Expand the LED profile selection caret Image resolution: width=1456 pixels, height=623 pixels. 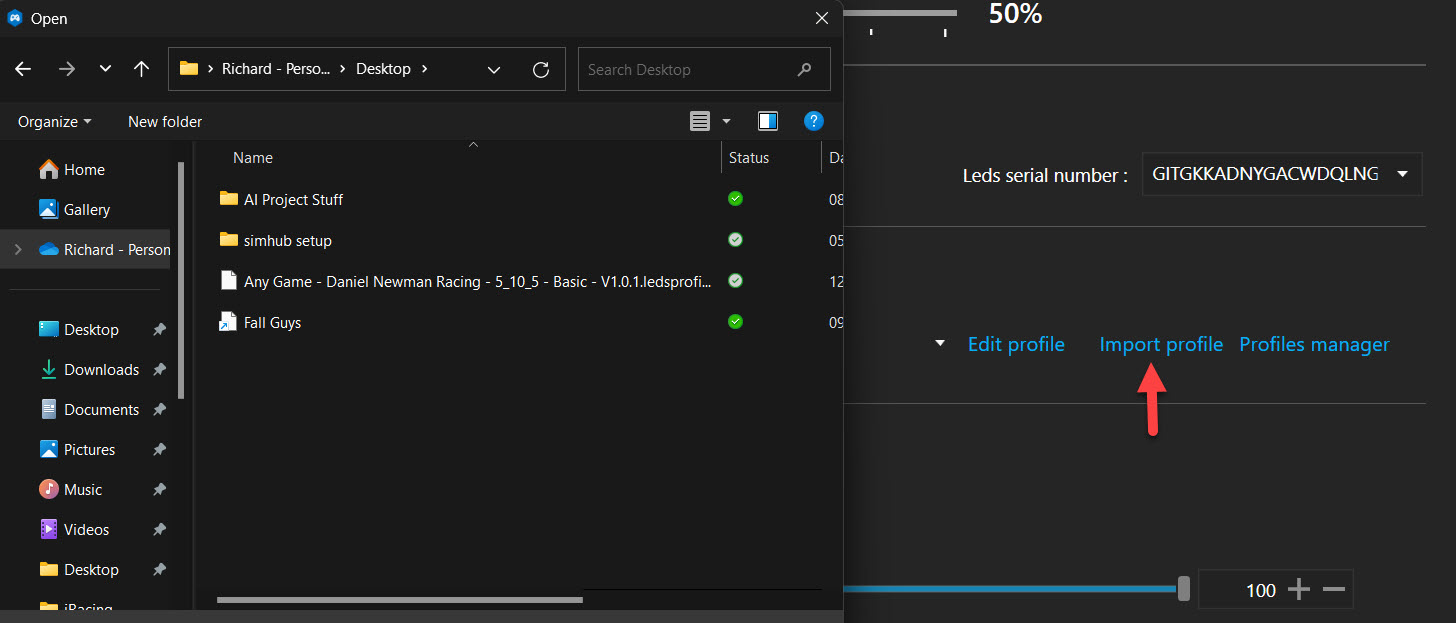[938, 343]
